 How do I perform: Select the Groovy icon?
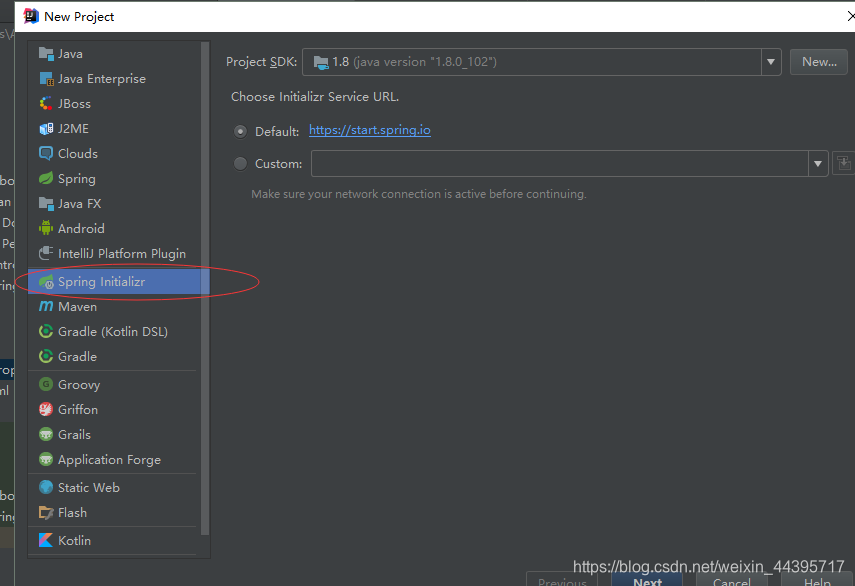click(46, 384)
